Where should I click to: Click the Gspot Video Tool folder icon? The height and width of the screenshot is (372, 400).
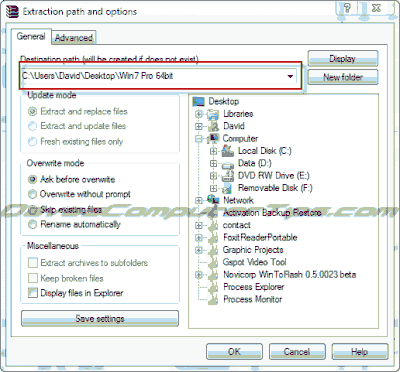pyautogui.click(x=213, y=262)
